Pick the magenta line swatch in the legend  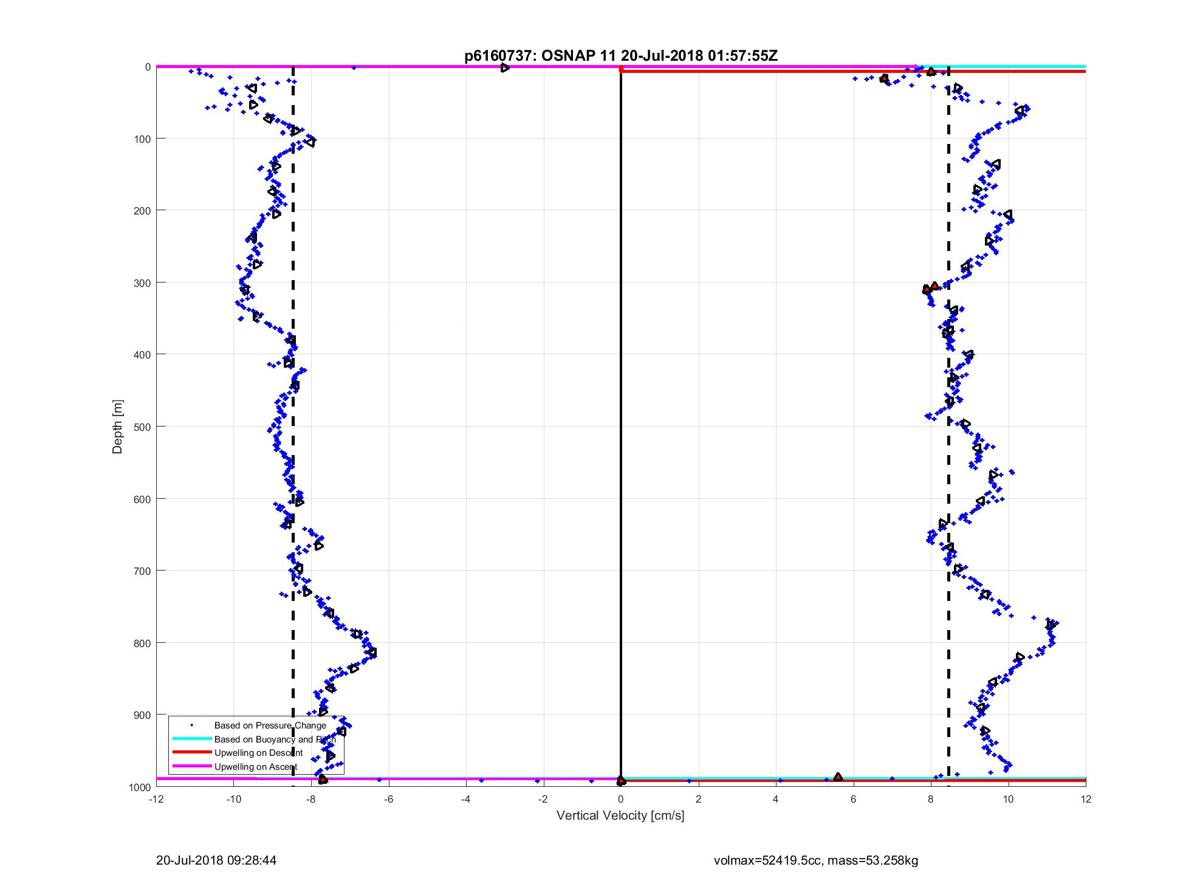click(192, 766)
